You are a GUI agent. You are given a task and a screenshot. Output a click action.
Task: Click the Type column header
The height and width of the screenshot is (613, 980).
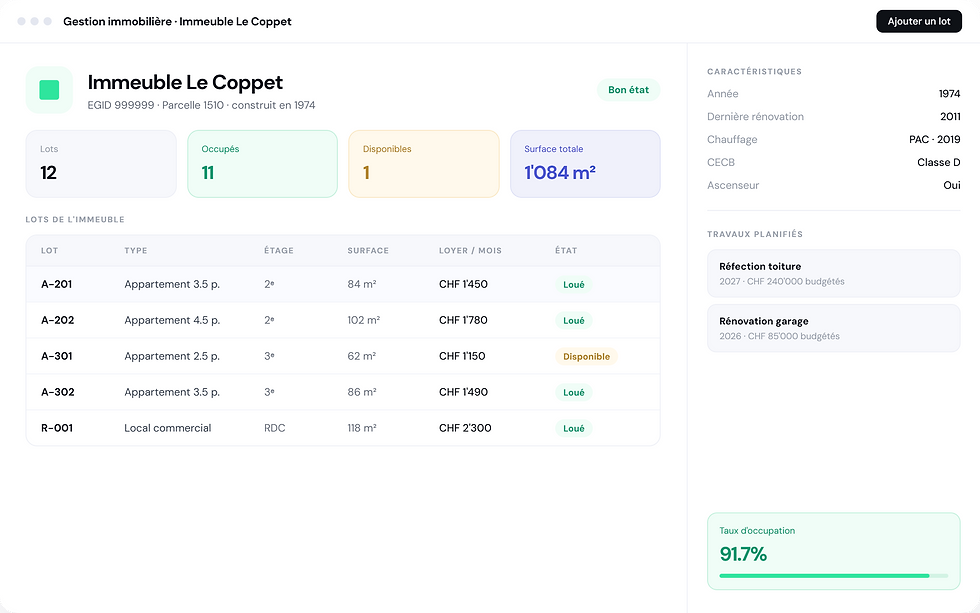[x=136, y=251]
